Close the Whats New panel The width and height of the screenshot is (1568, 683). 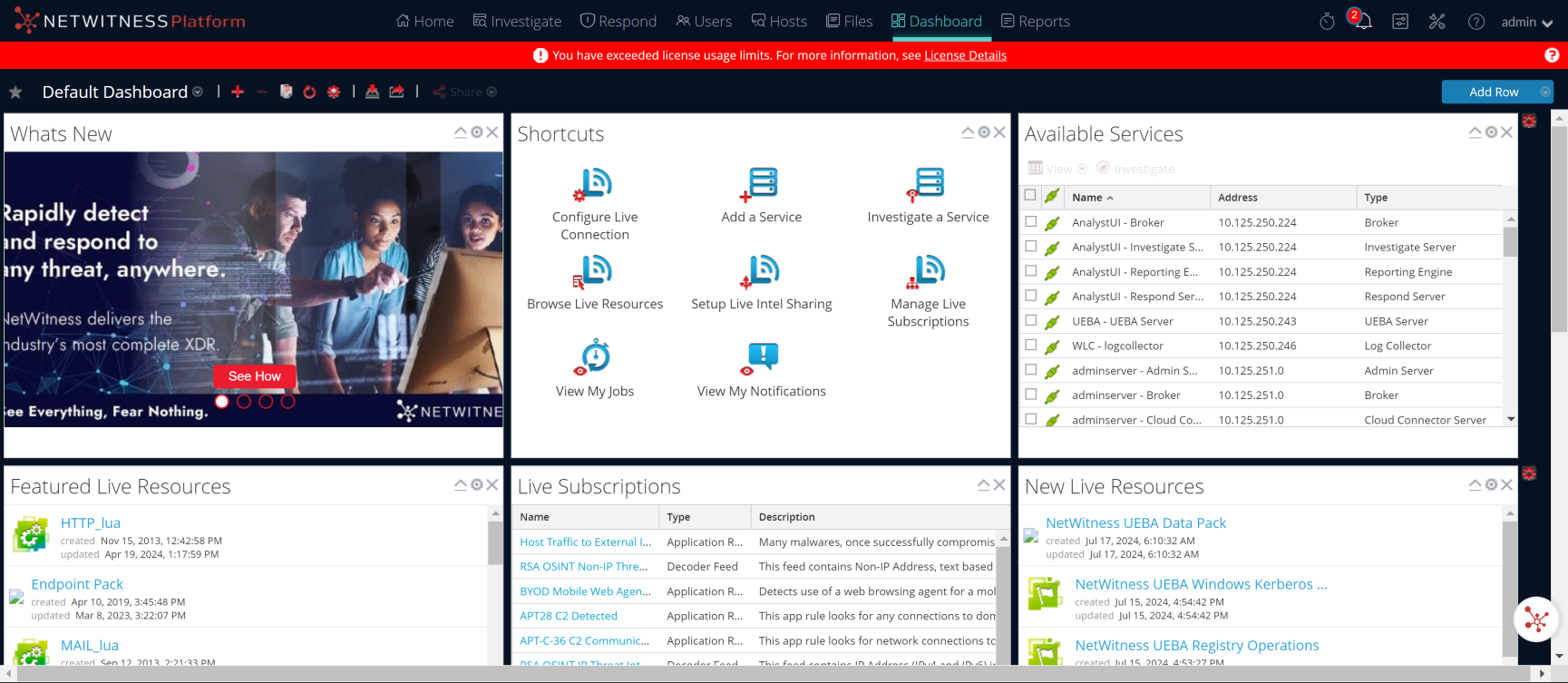click(492, 132)
